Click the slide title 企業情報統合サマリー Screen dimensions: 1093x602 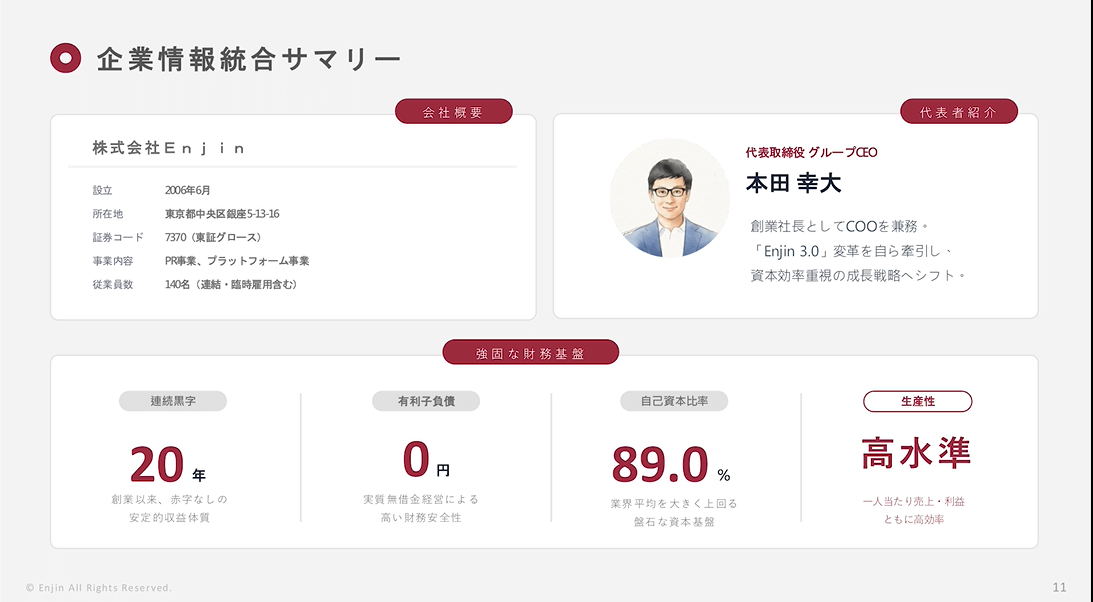coord(249,60)
